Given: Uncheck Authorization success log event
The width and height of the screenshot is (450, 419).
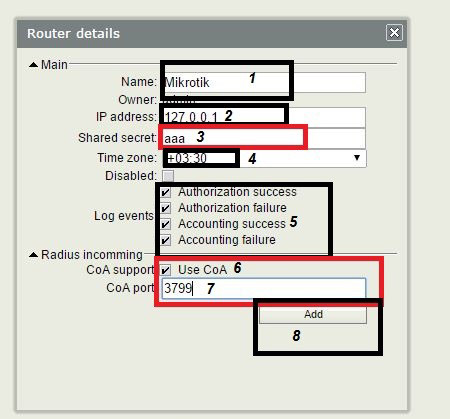Looking at the screenshot, I should (166, 192).
